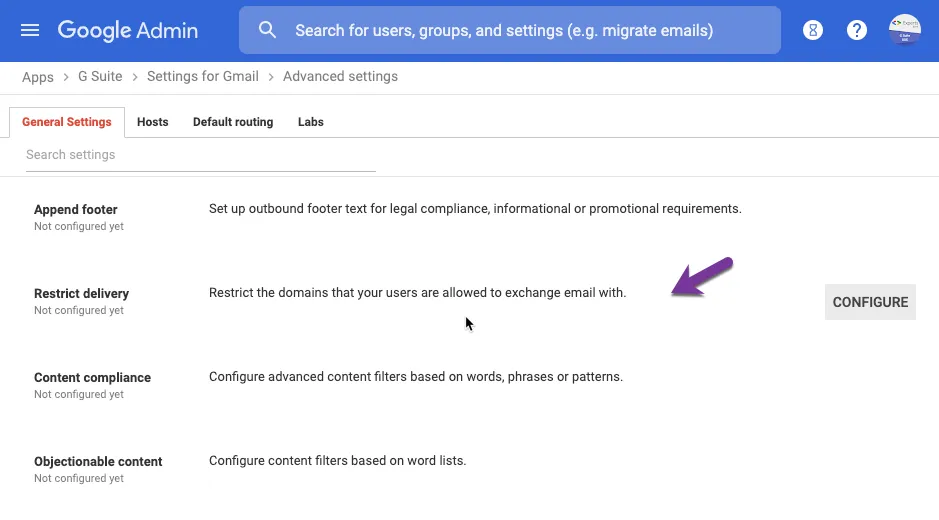Open the account profile avatar
Image resolution: width=939 pixels, height=520 pixels.
[904, 30]
